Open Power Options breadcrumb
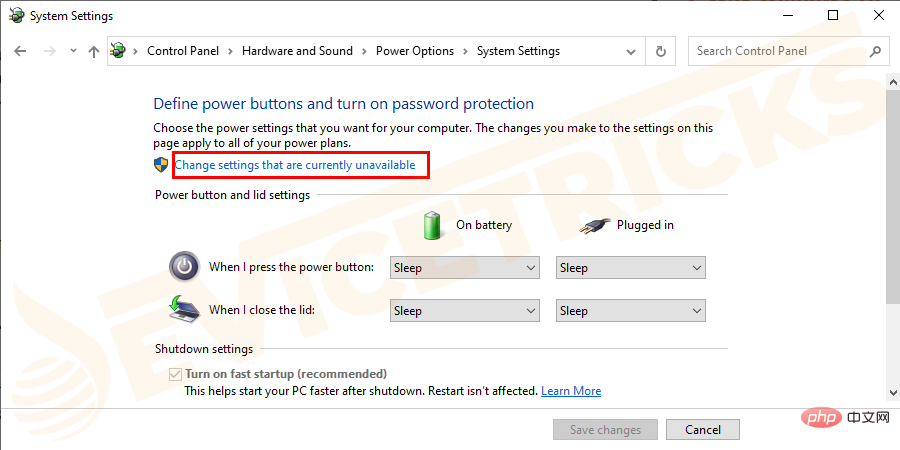The image size is (900, 450). pyautogui.click(x=414, y=51)
